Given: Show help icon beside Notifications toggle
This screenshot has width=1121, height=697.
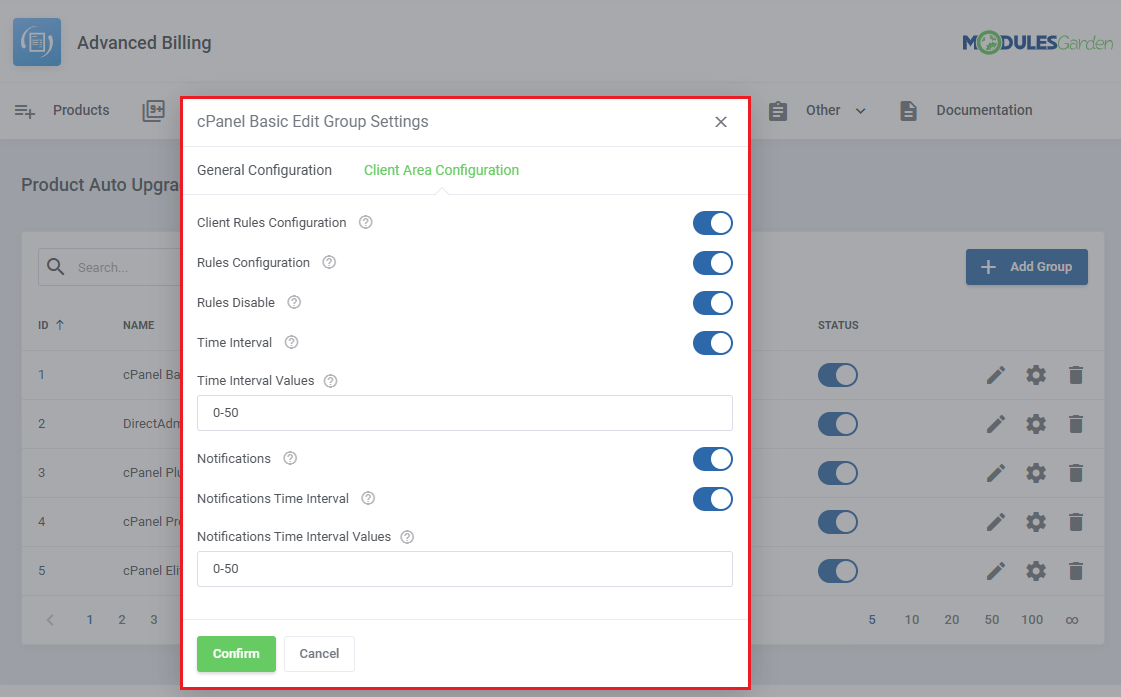Looking at the screenshot, I should (x=290, y=458).
